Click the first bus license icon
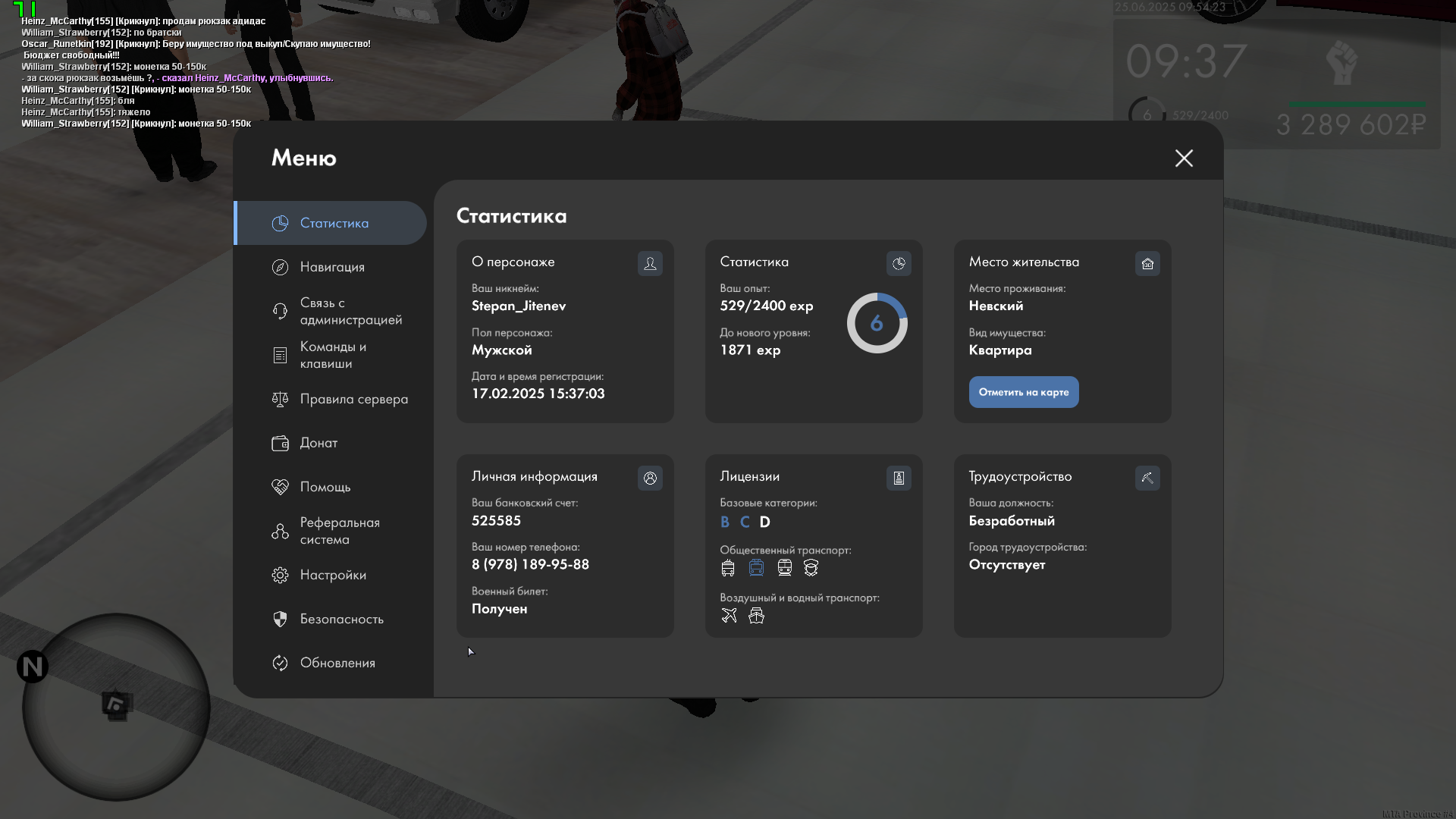 pyautogui.click(x=728, y=568)
